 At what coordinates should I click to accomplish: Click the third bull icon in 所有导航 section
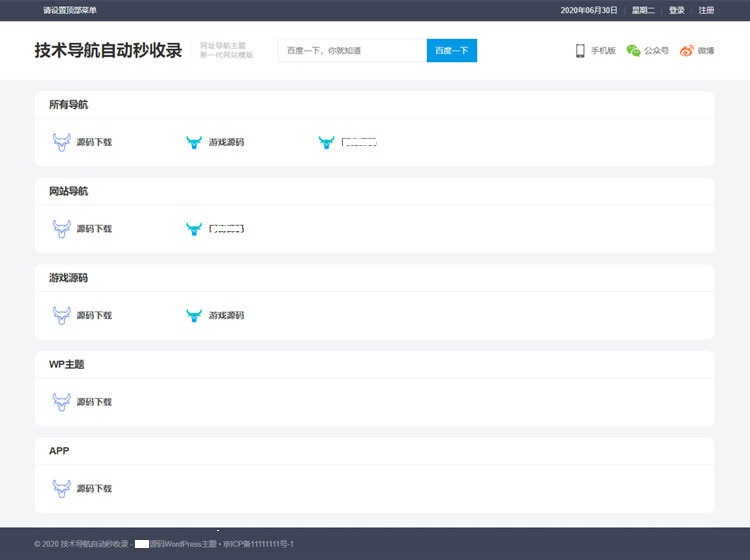click(326, 142)
